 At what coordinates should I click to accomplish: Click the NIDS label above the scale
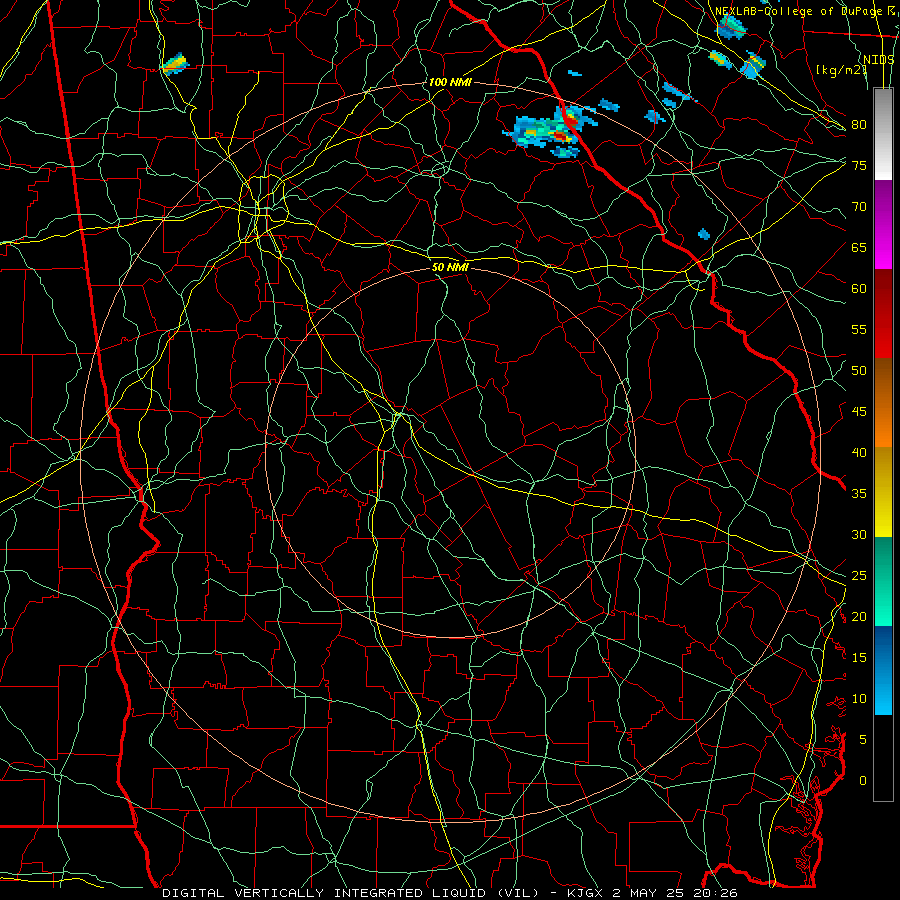click(x=878, y=59)
